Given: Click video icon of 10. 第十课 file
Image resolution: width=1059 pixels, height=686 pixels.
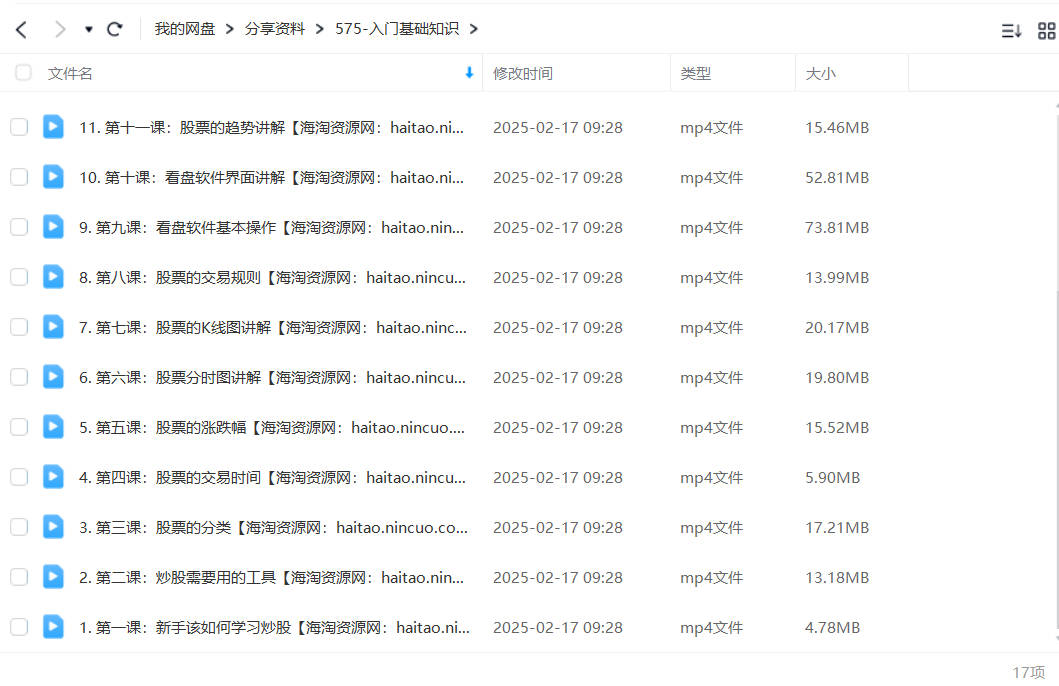Looking at the screenshot, I should point(53,176).
